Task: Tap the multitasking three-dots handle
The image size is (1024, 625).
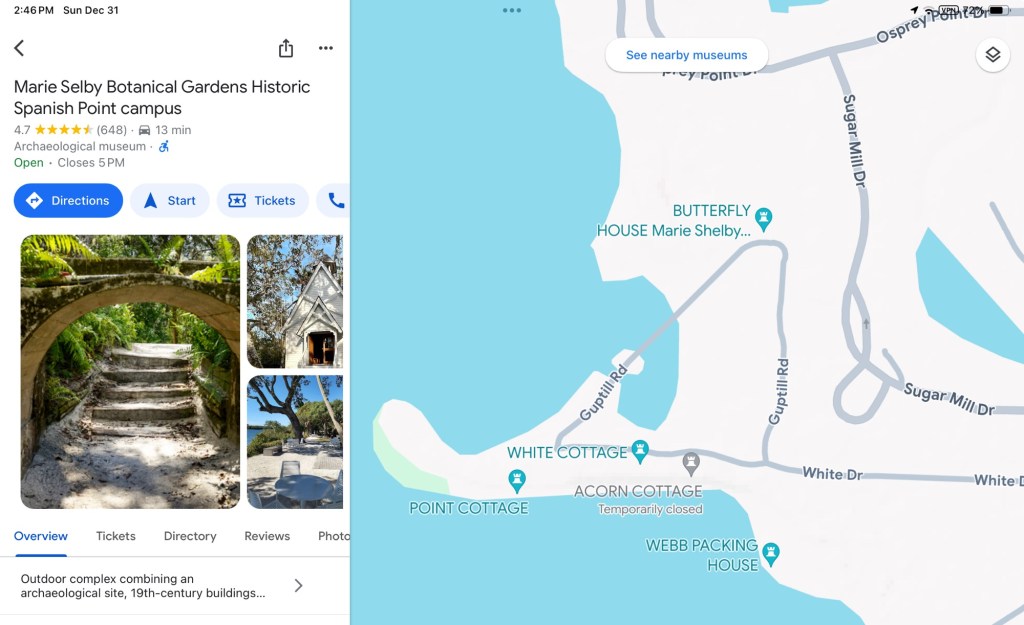Action: (x=512, y=10)
